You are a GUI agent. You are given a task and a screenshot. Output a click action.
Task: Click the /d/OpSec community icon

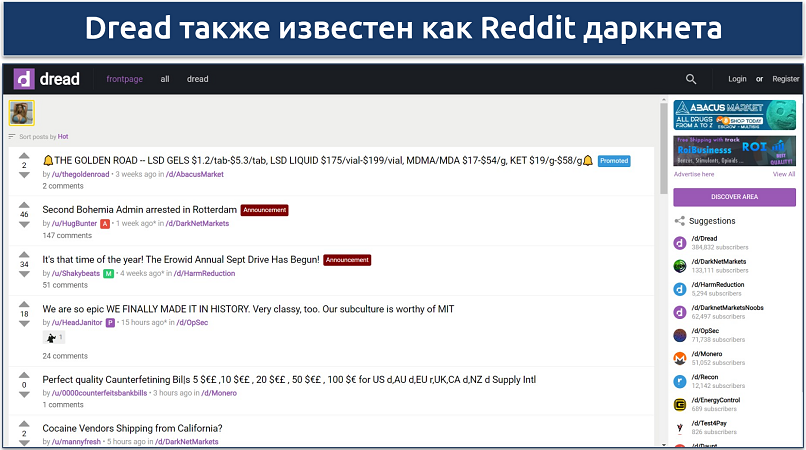[680, 335]
